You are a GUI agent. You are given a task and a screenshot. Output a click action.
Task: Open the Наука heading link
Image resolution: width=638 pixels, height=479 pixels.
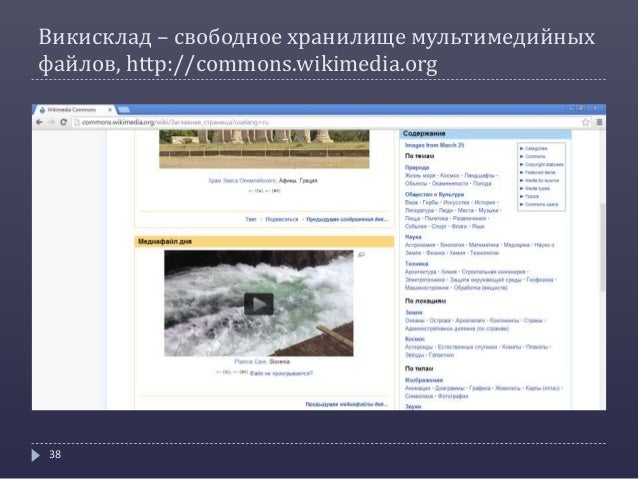413,237
